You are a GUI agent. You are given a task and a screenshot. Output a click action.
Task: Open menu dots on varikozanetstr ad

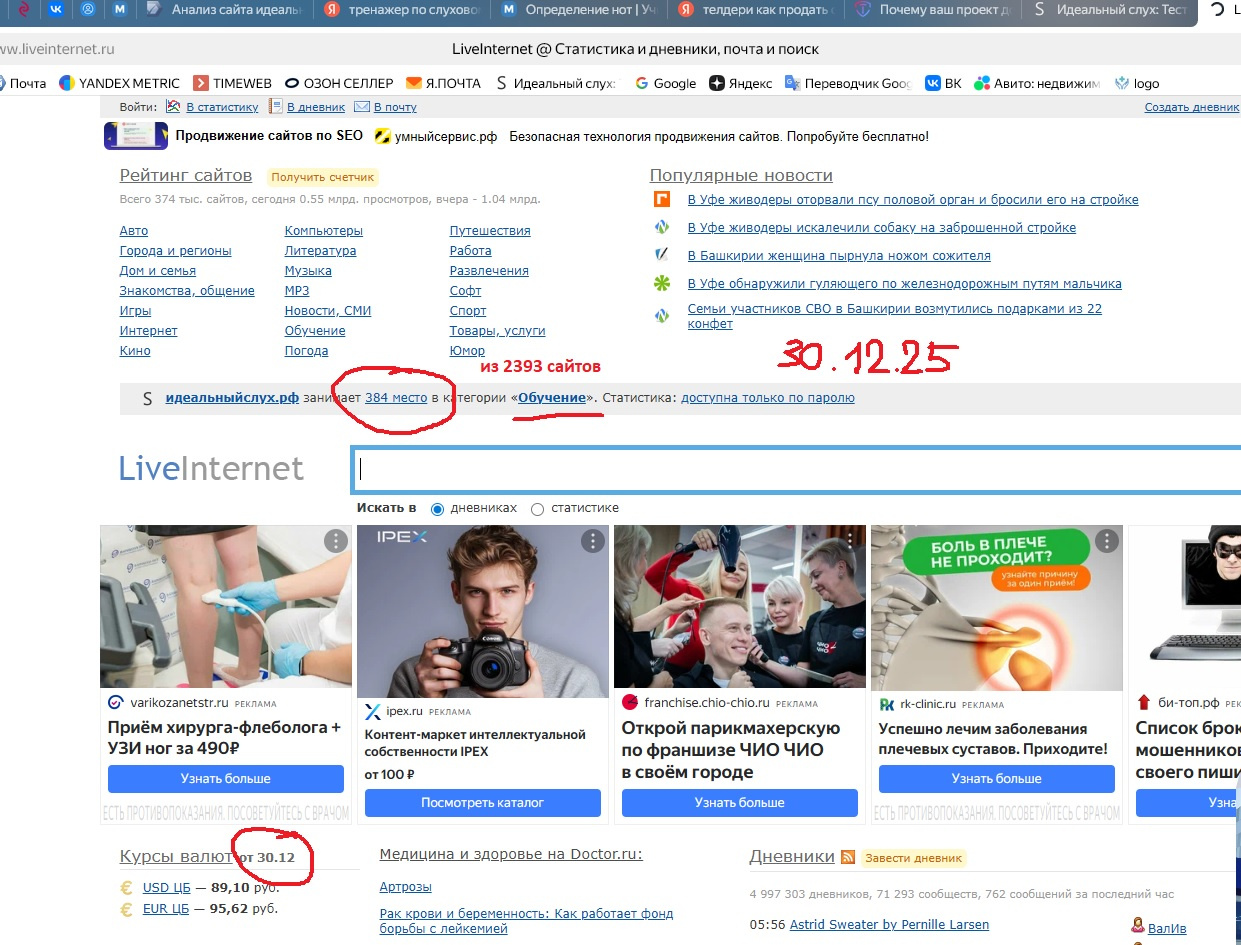[x=336, y=541]
